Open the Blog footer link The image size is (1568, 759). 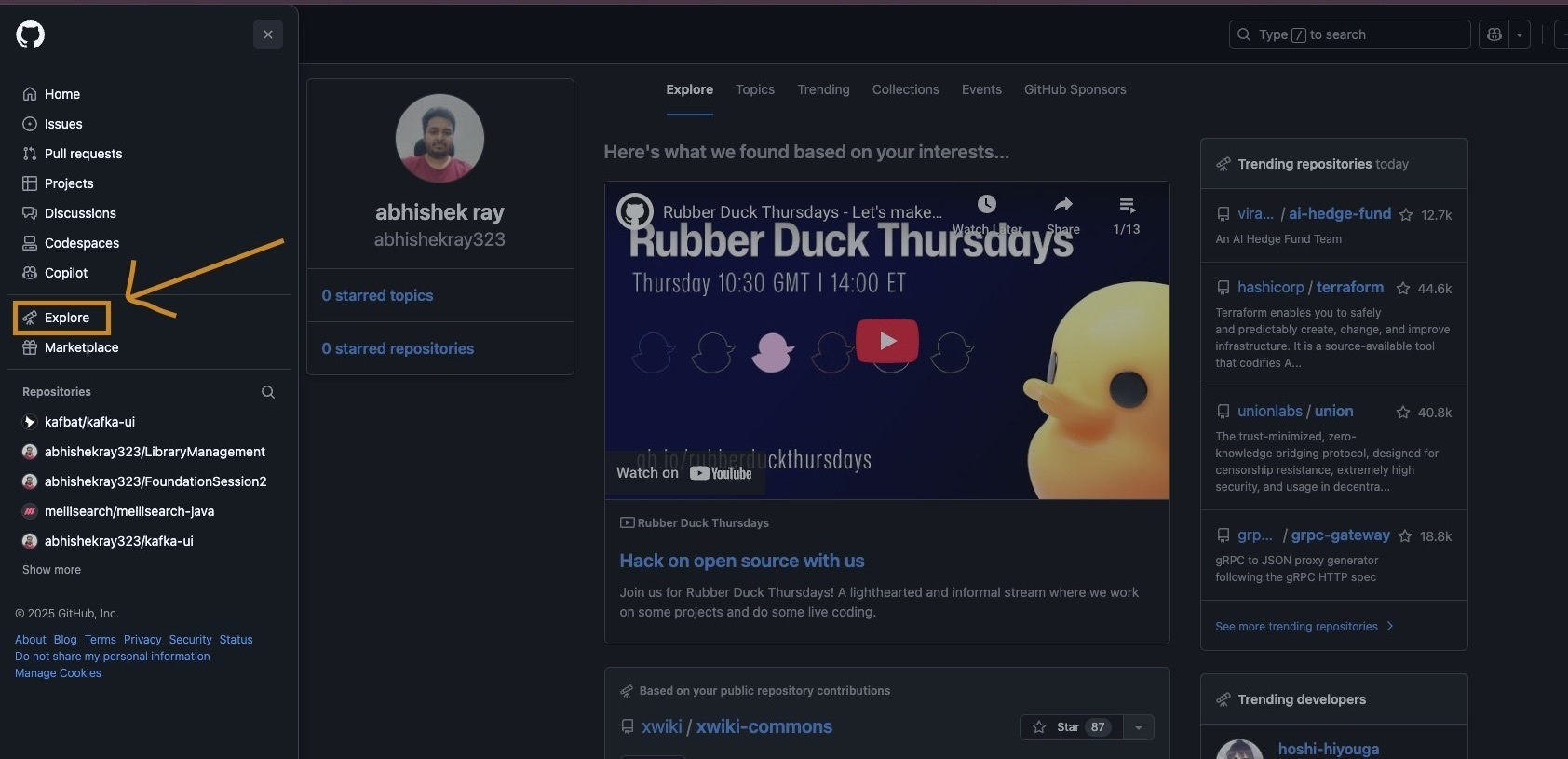[x=65, y=640]
